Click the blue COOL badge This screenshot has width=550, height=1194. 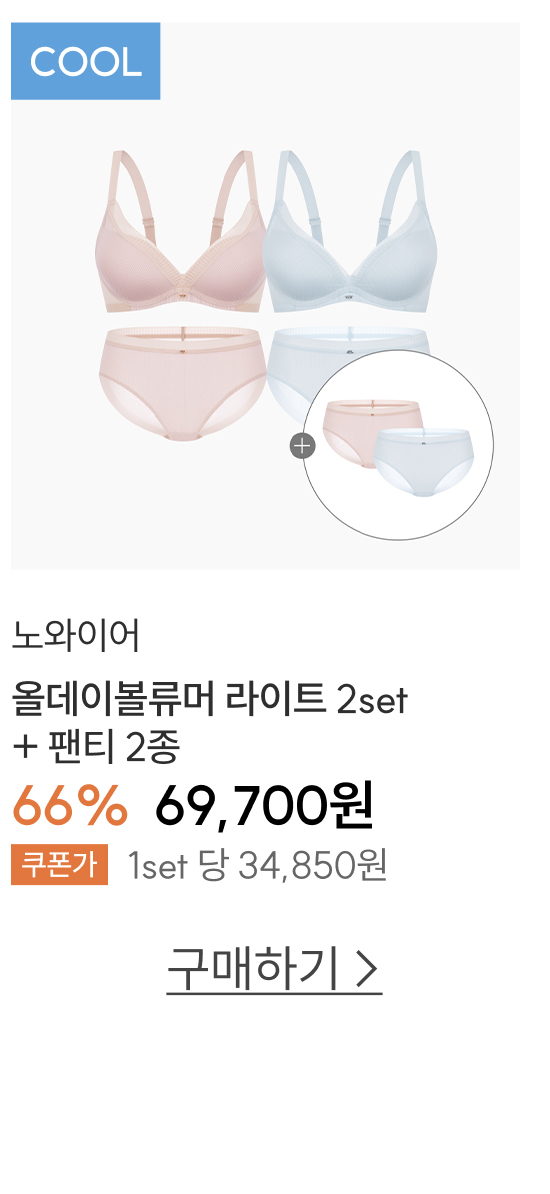pyautogui.click(x=85, y=61)
